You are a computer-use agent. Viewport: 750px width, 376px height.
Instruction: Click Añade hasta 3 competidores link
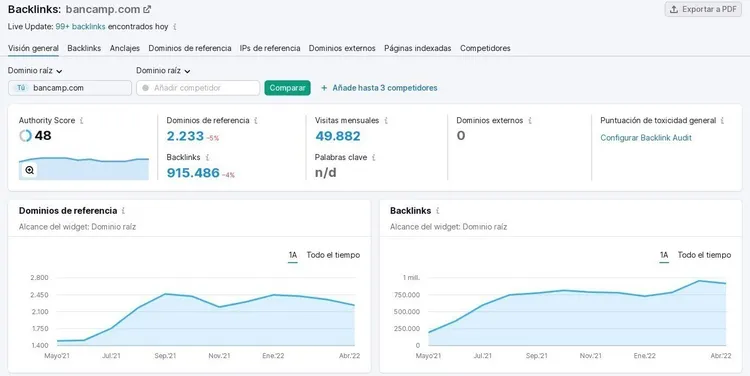click(385, 88)
